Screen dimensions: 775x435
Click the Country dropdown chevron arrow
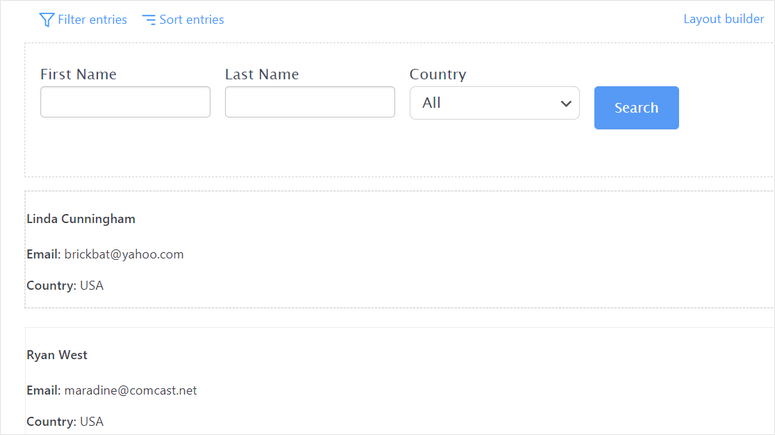(566, 103)
